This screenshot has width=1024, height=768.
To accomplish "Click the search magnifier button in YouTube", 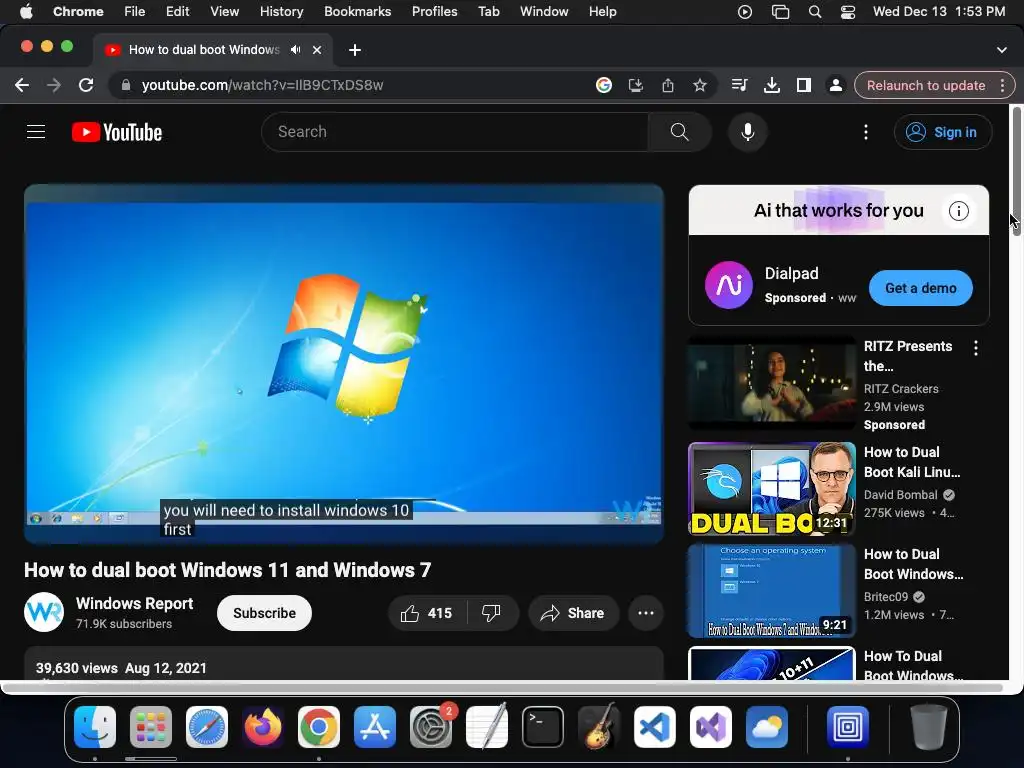I will pyautogui.click(x=679, y=132).
